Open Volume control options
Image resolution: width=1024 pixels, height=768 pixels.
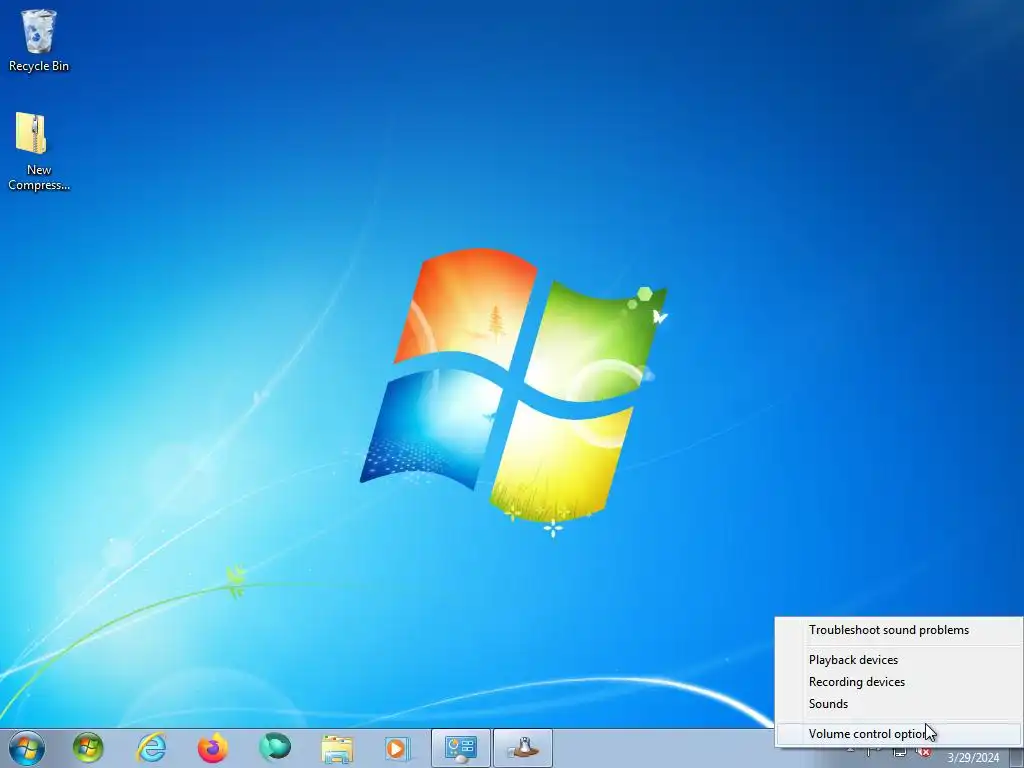pos(899,734)
